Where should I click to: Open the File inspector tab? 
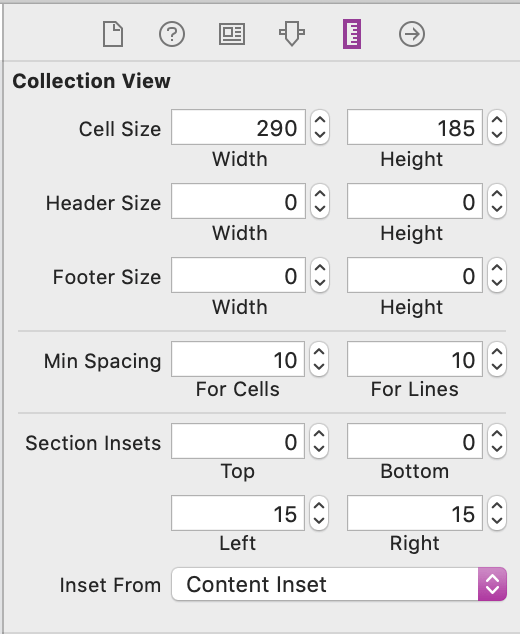tap(113, 34)
